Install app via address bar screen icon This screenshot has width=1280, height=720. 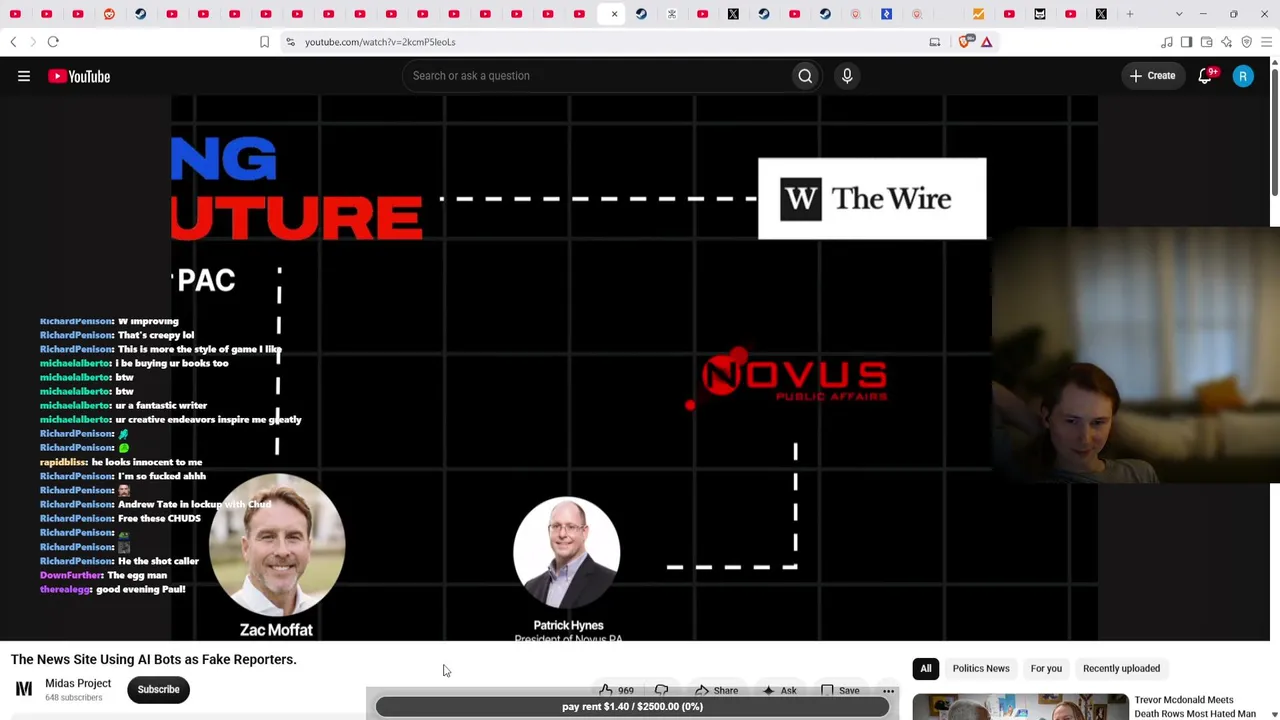(x=935, y=42)
